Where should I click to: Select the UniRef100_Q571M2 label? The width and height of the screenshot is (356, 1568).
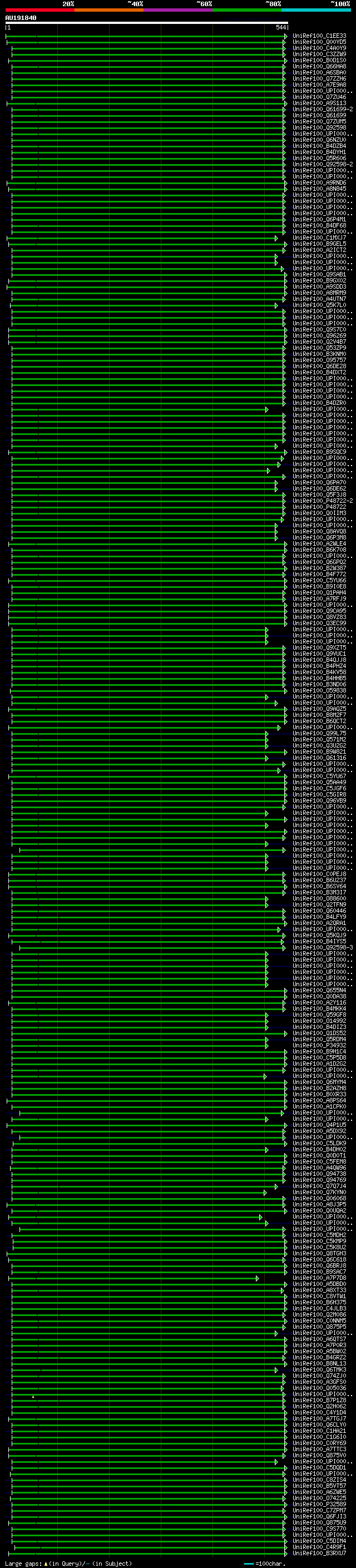pyautogui.click(x=319, y=740)
